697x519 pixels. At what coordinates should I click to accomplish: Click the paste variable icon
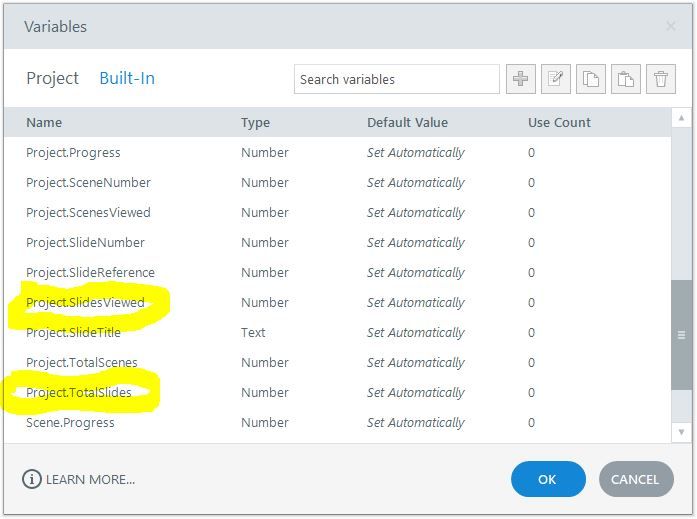tap(626, 80)
